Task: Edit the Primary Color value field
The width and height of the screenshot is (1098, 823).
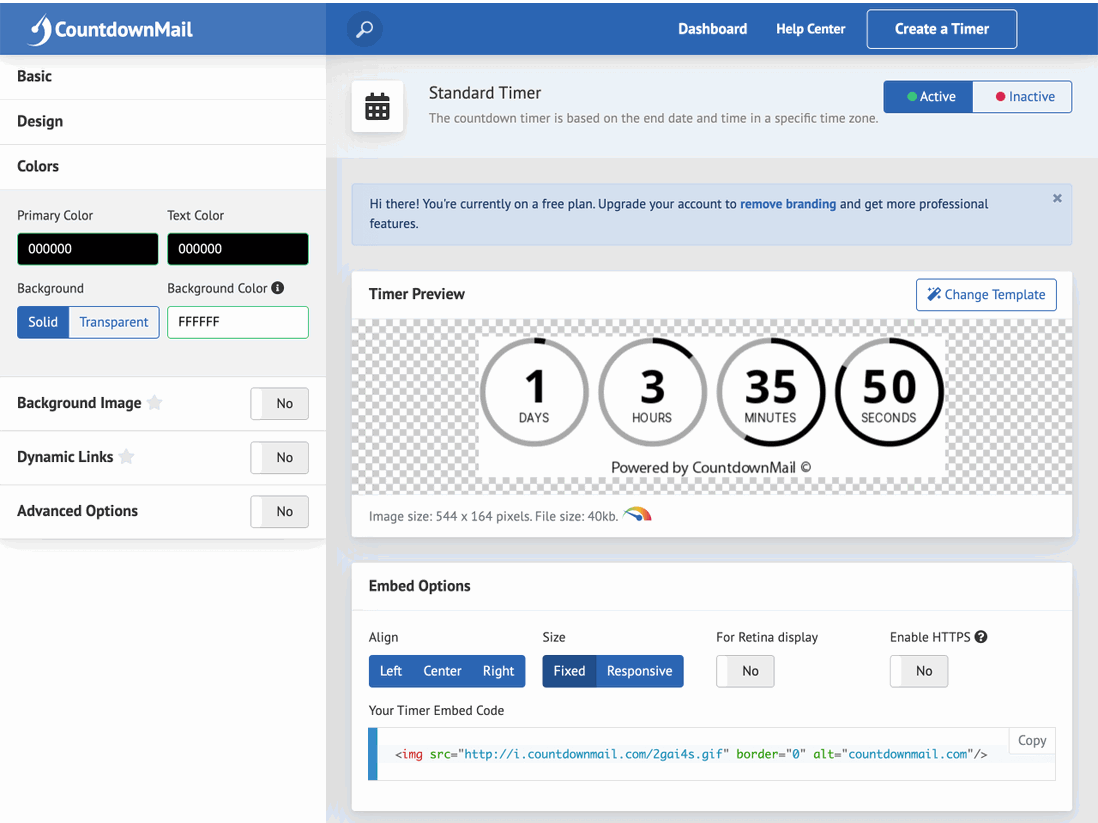Action: (x=87, y=248)
